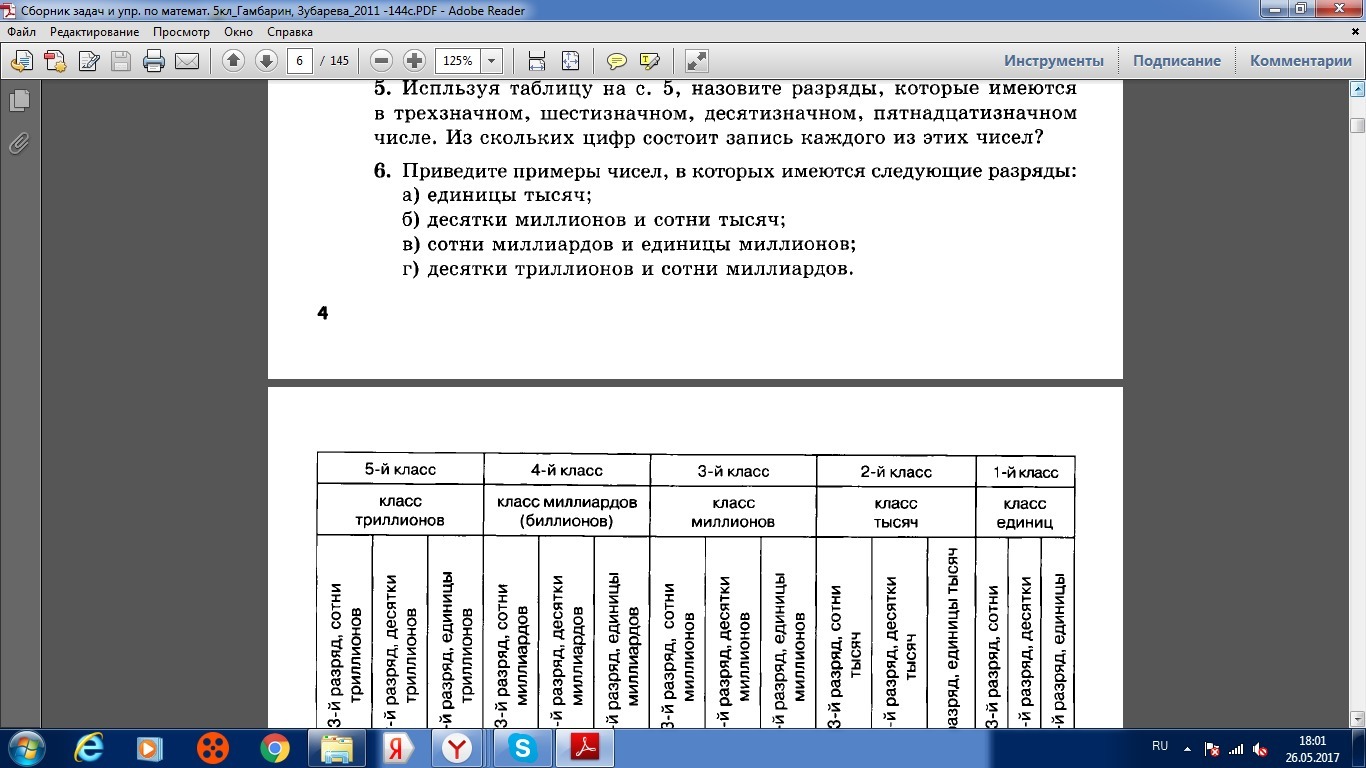Image resolution: width=1366 pixels, height=768 pixels.
Task: Click the Open file toolbar icon
Action: pyautogui.click(x=21, y=61)
